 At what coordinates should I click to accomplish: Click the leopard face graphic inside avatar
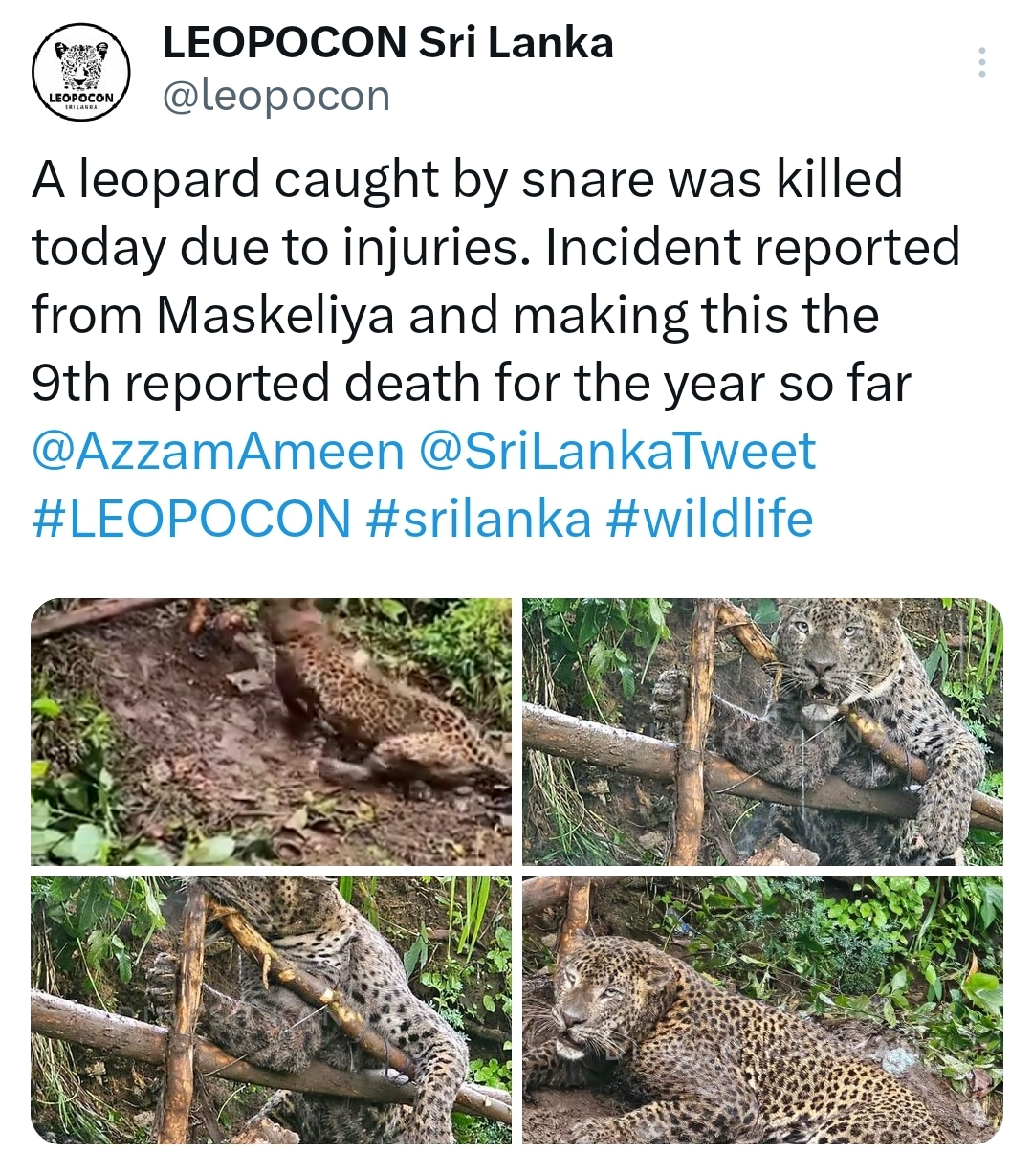81,65
